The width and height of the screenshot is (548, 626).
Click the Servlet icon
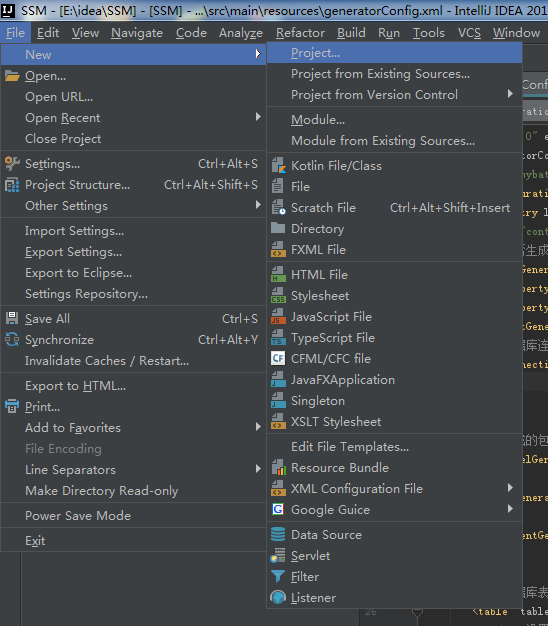(x=278, y=555)
